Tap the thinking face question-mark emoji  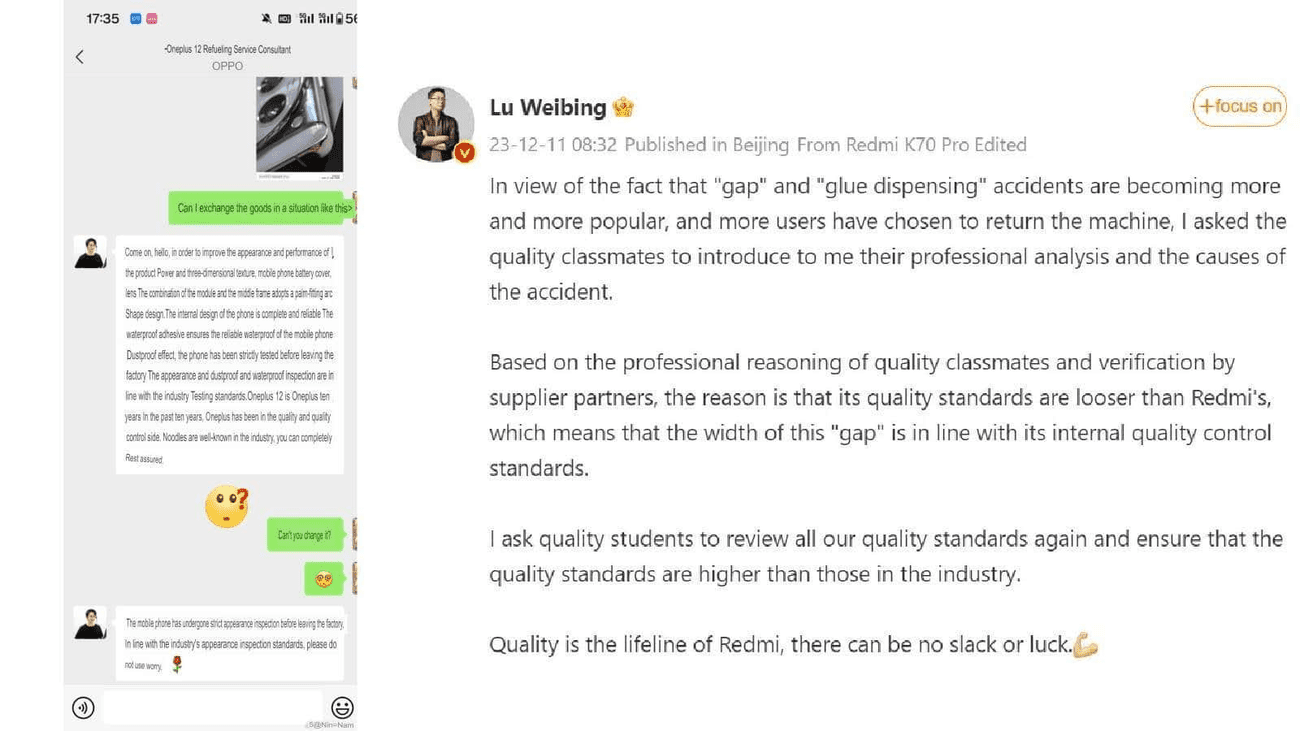pos(227,507)
